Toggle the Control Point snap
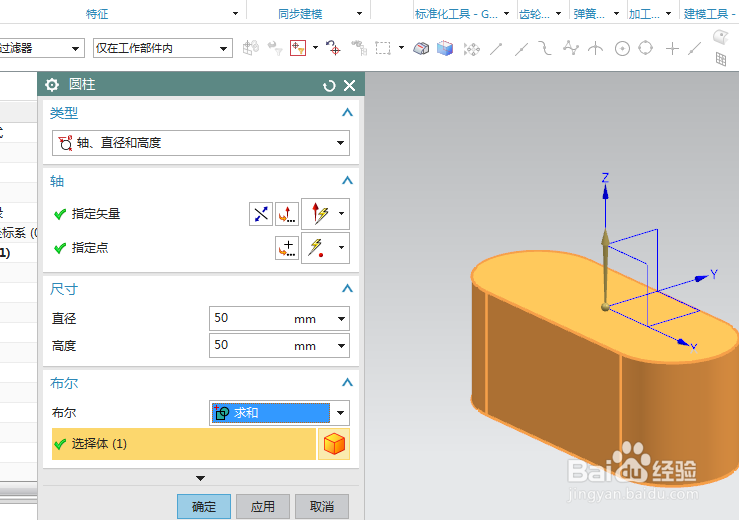Screen dimensions: 739x520 [545, 48]
